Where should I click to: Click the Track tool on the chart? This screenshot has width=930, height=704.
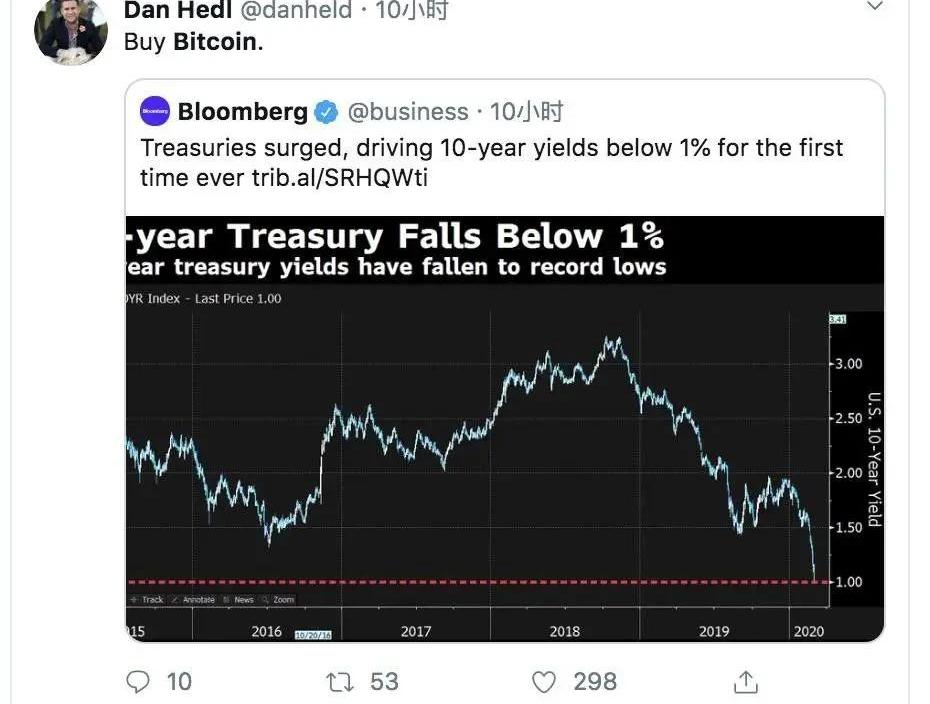[148, 600]
